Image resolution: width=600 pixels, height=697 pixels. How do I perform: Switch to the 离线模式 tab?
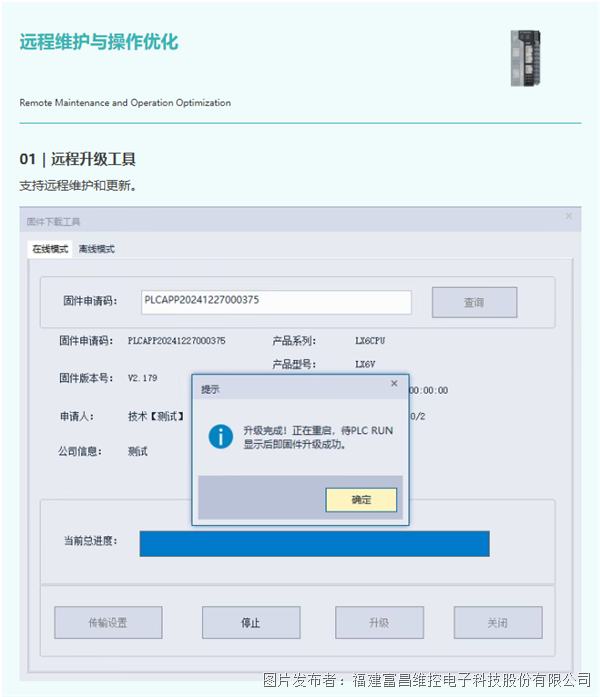(97, 249)
